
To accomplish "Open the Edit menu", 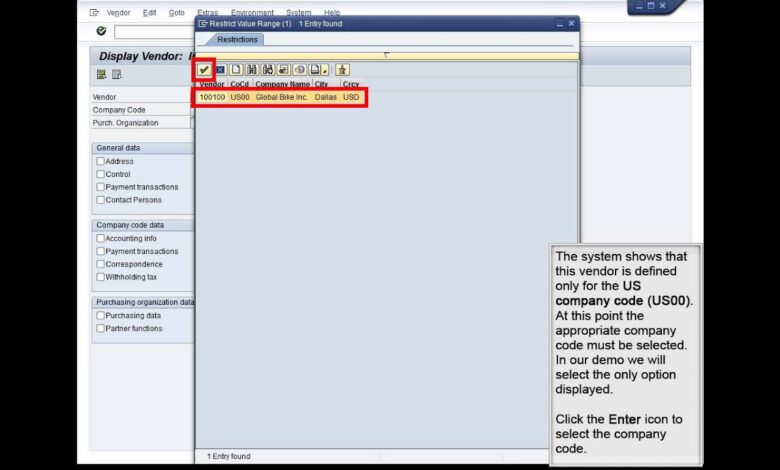I will click(x=149, y=12).
